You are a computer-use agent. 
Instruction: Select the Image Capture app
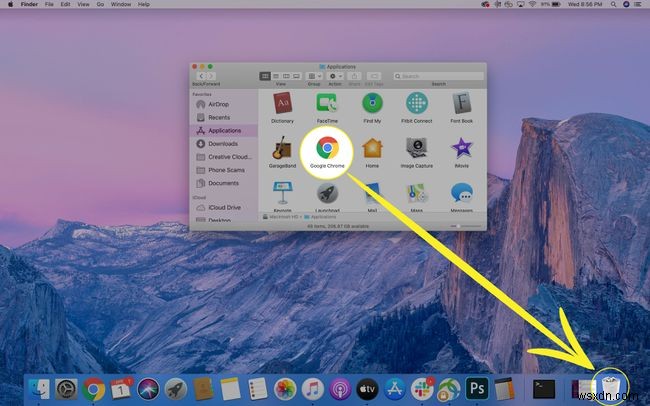(x=417, y=148)
